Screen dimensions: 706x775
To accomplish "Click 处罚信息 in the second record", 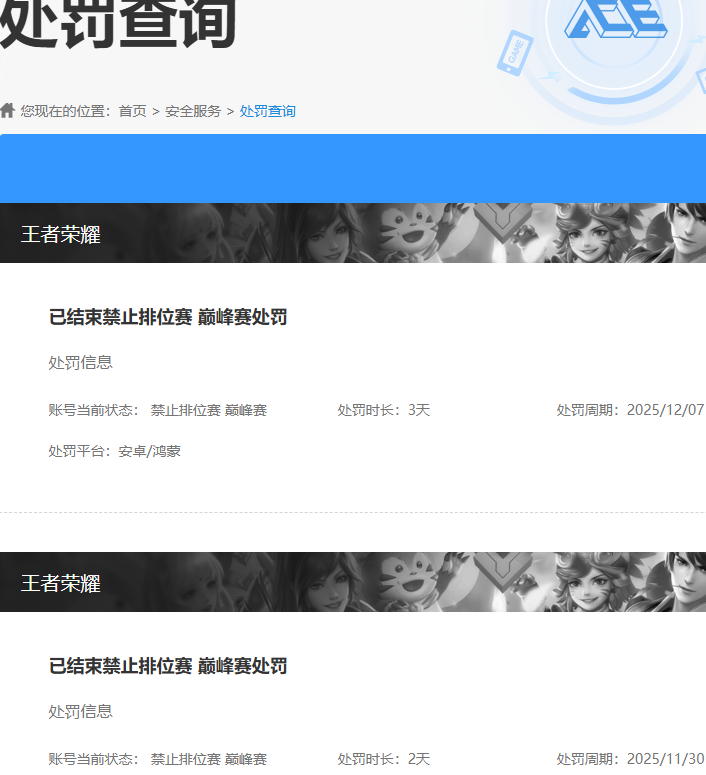I will pyautogui.click(x=81, y=711).
